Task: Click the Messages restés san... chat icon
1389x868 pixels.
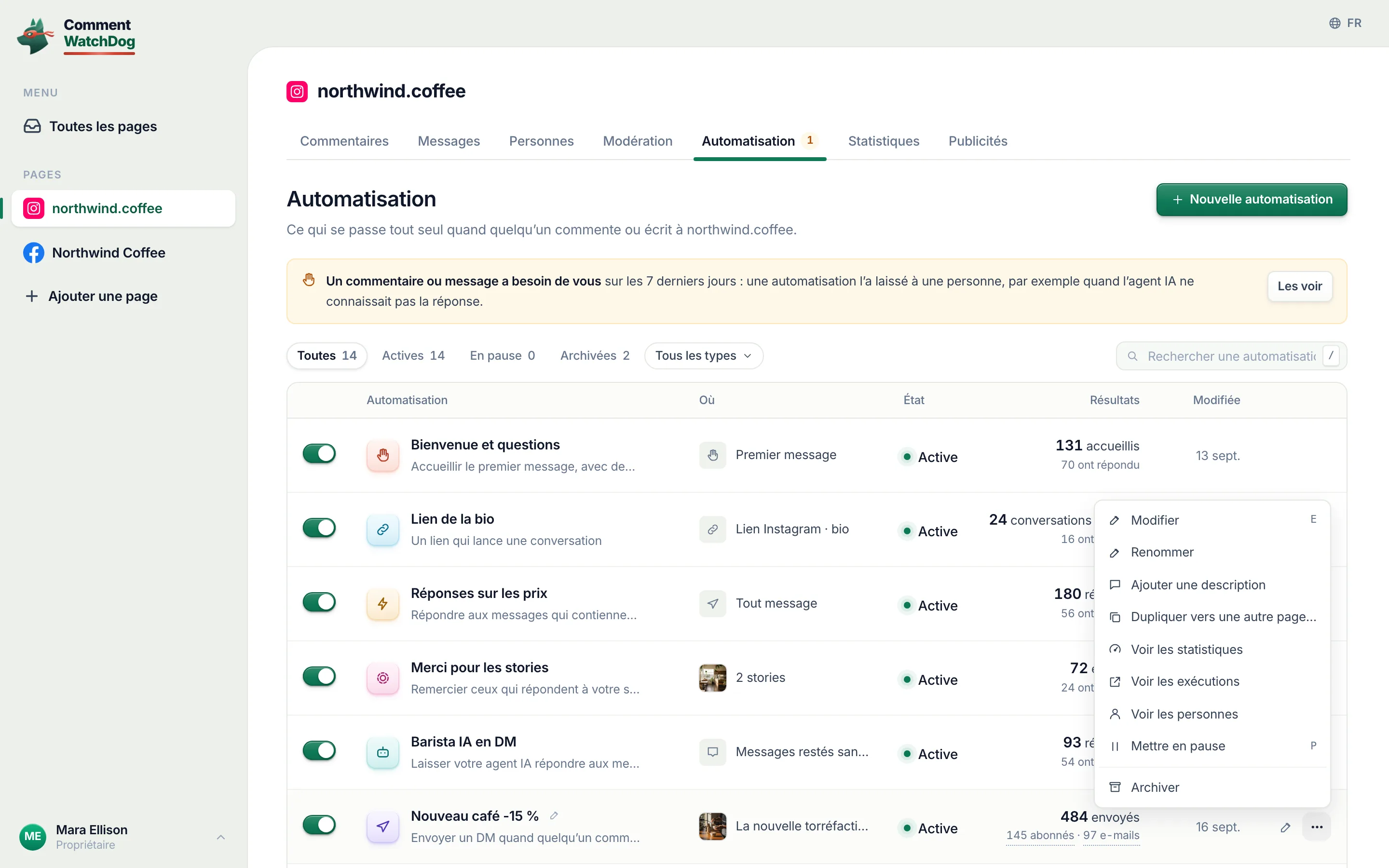Action: pos(712,752)
